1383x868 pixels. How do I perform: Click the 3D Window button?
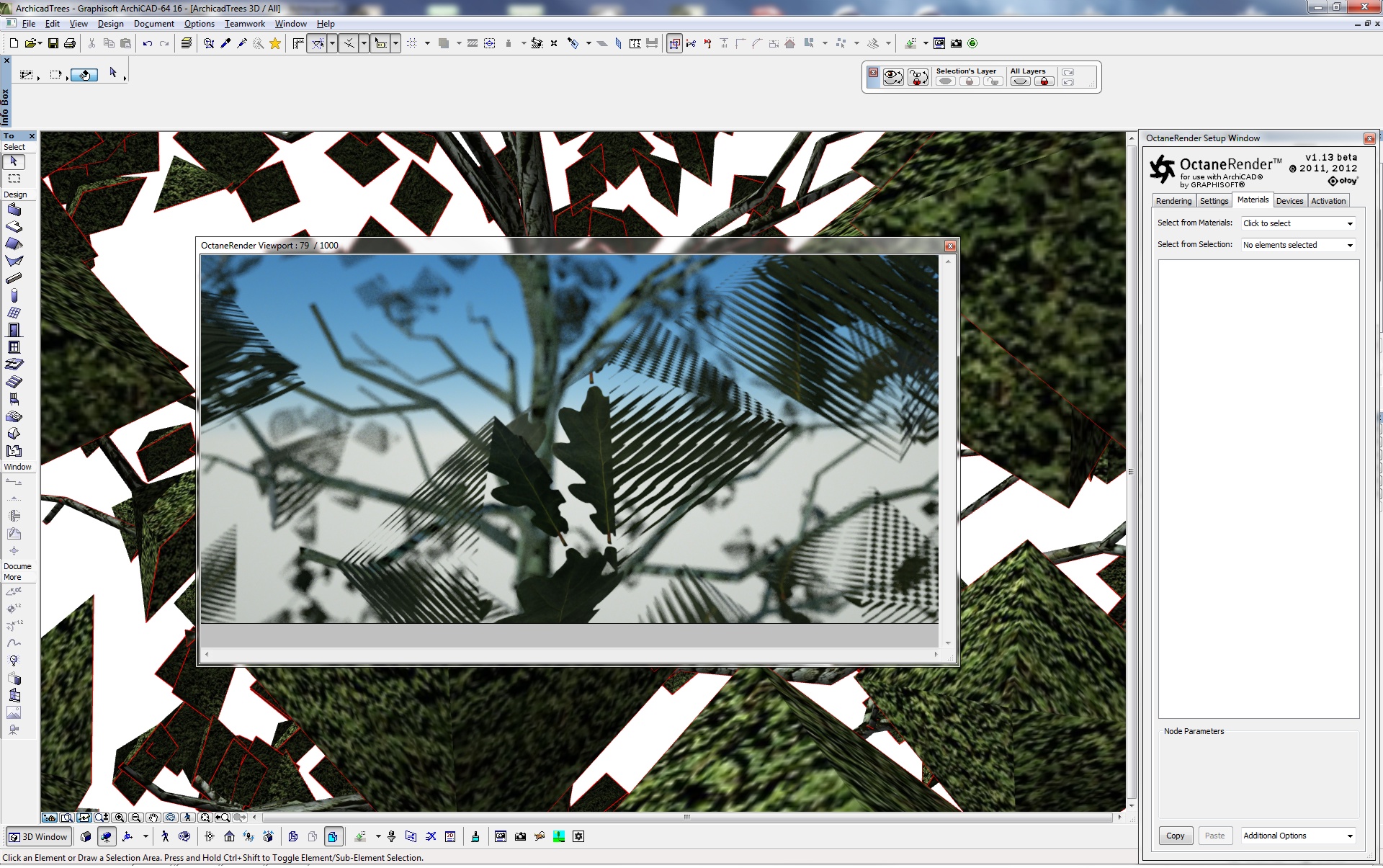(x=38, y=836)
